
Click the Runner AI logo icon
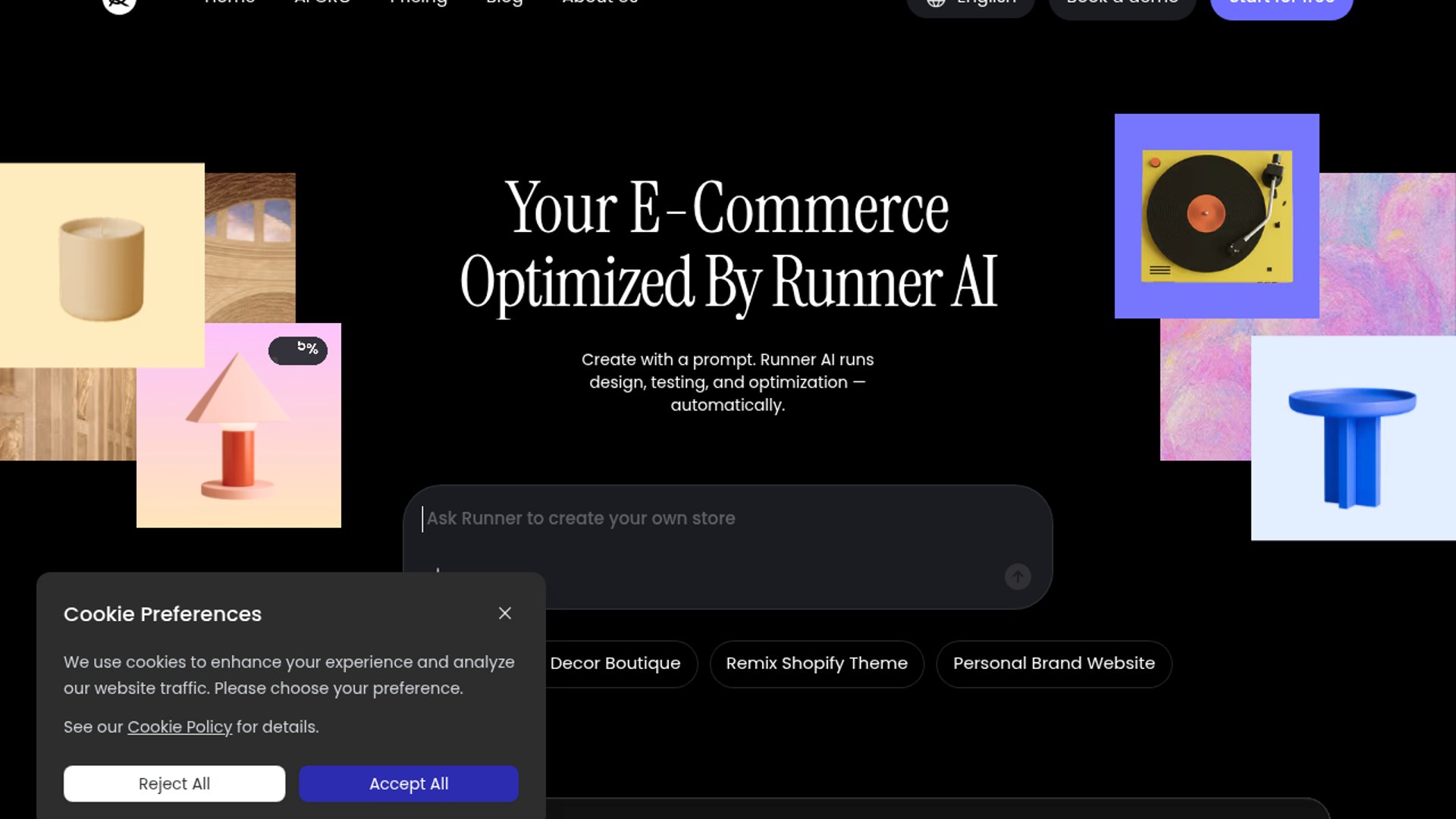(x=119, y=5)
